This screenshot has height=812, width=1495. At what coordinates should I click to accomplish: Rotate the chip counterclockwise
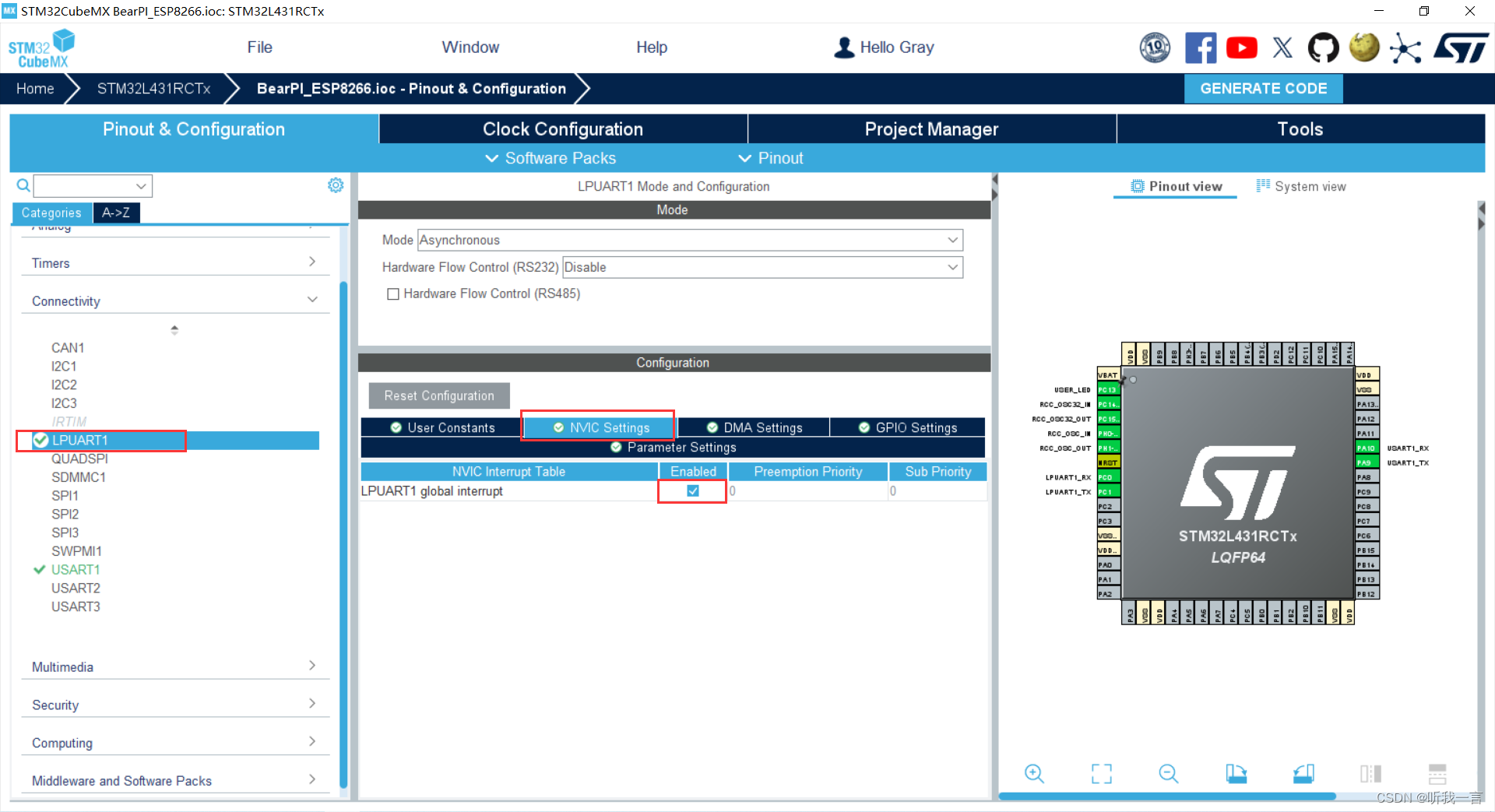point(1303,773)
